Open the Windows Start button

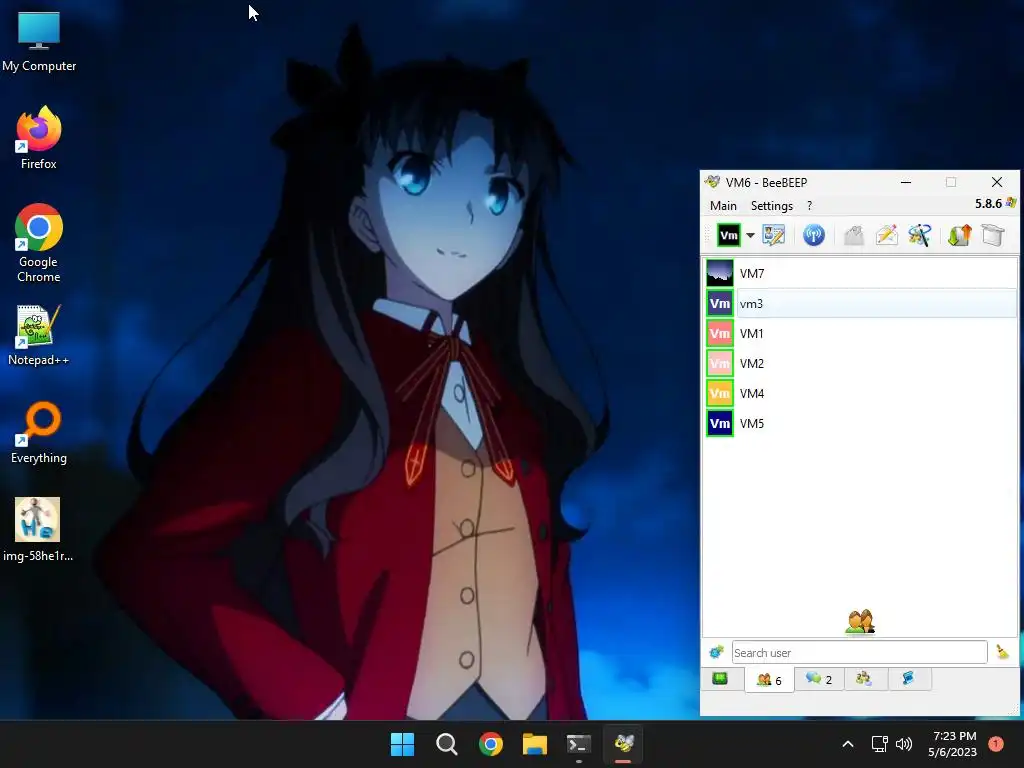coord(402,744)
